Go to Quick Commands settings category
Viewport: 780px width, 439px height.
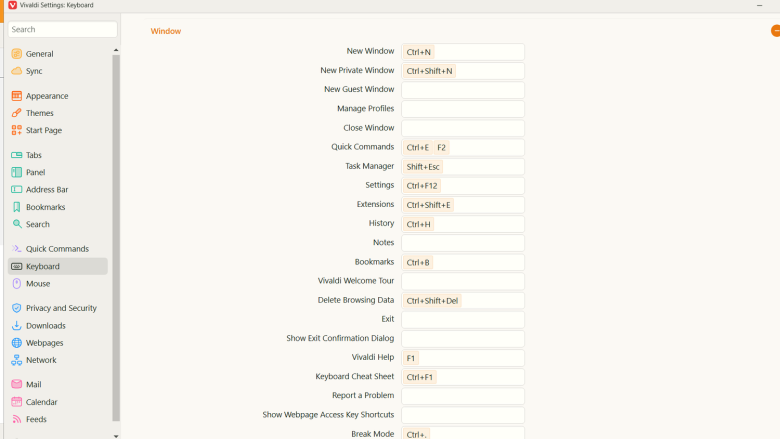point(57,249)
